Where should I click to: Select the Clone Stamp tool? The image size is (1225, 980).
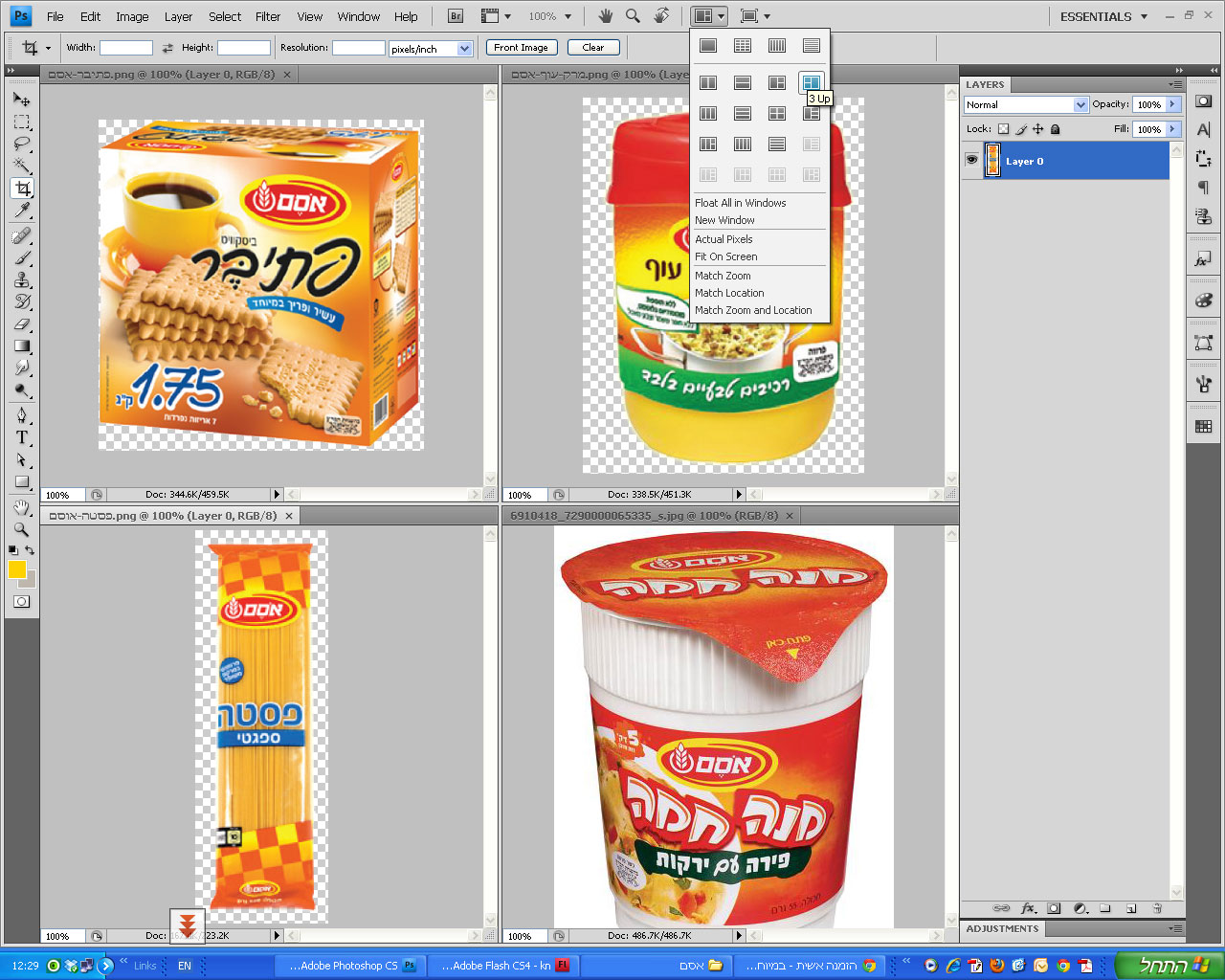pyautogui.click(x=22, y=279)
